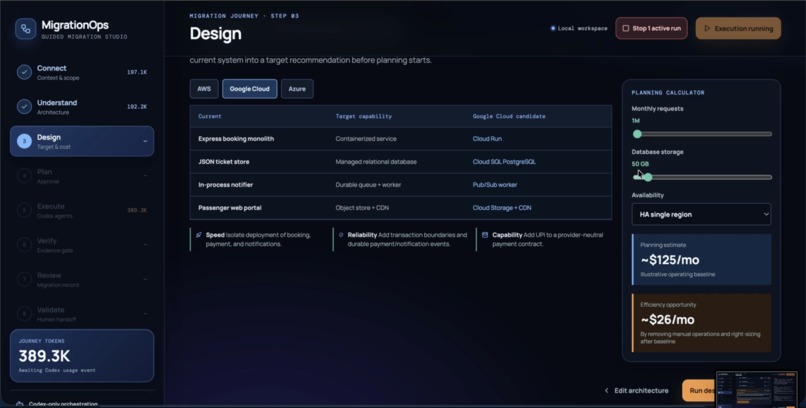Open the Plan Approval step
Viewport: 806px width, 408px height.
[82, 176]
